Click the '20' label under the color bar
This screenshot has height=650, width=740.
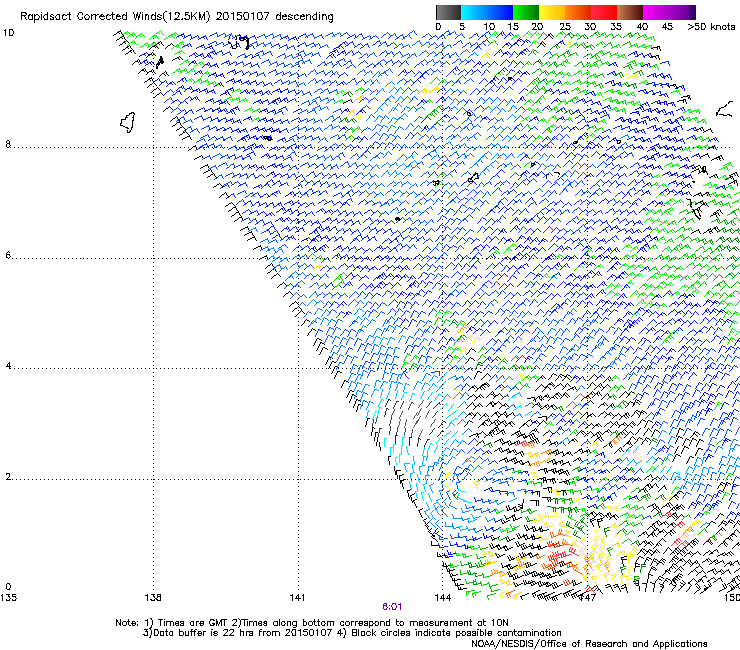(537, 27)
